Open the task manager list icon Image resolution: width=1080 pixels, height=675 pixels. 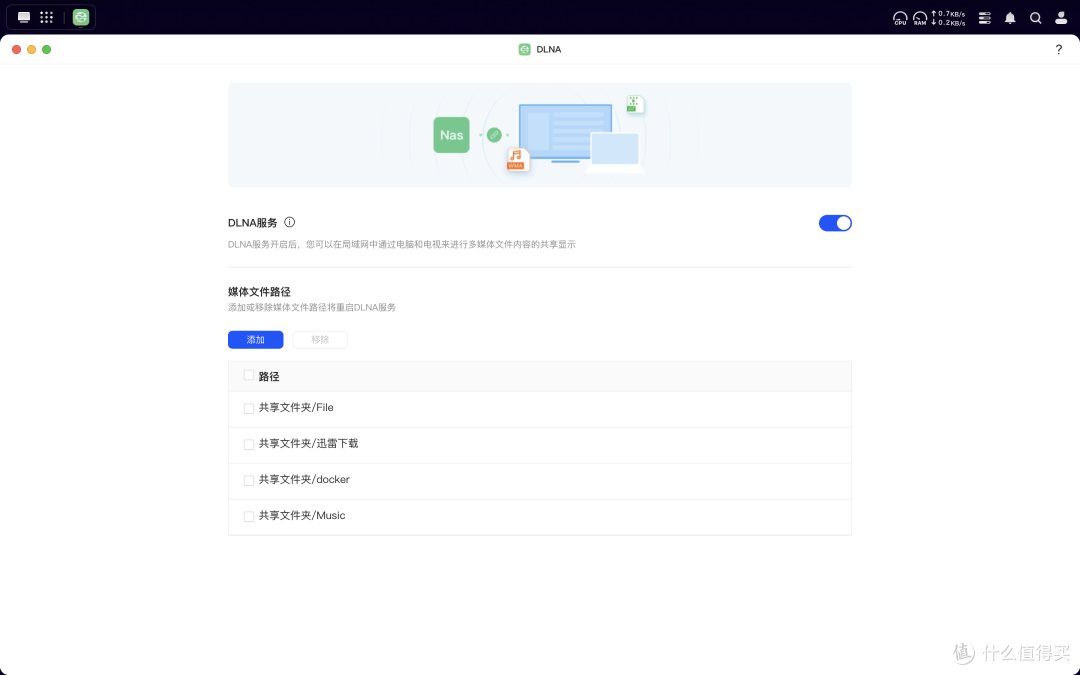point(985,18)
